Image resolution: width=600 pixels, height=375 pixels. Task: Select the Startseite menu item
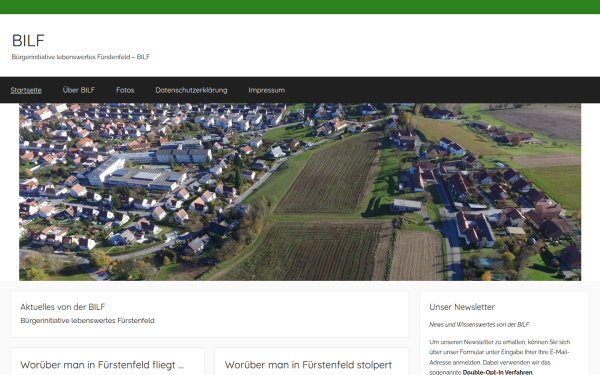tap(26, 90)
